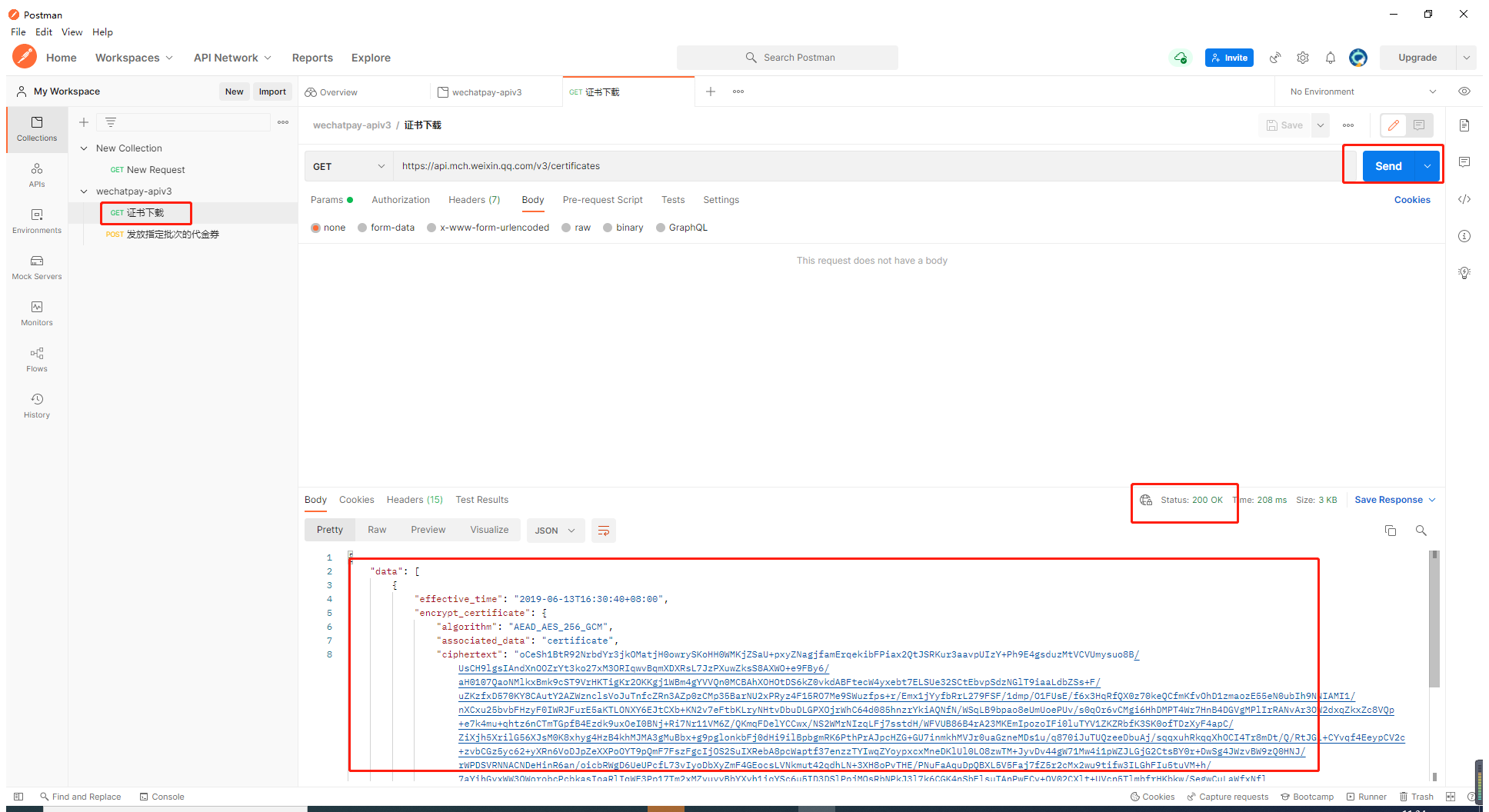The width and height of the screenshot is (1489, 812).
Task: Open the request info icon in right sidebar
Action: pos(1464,236)
